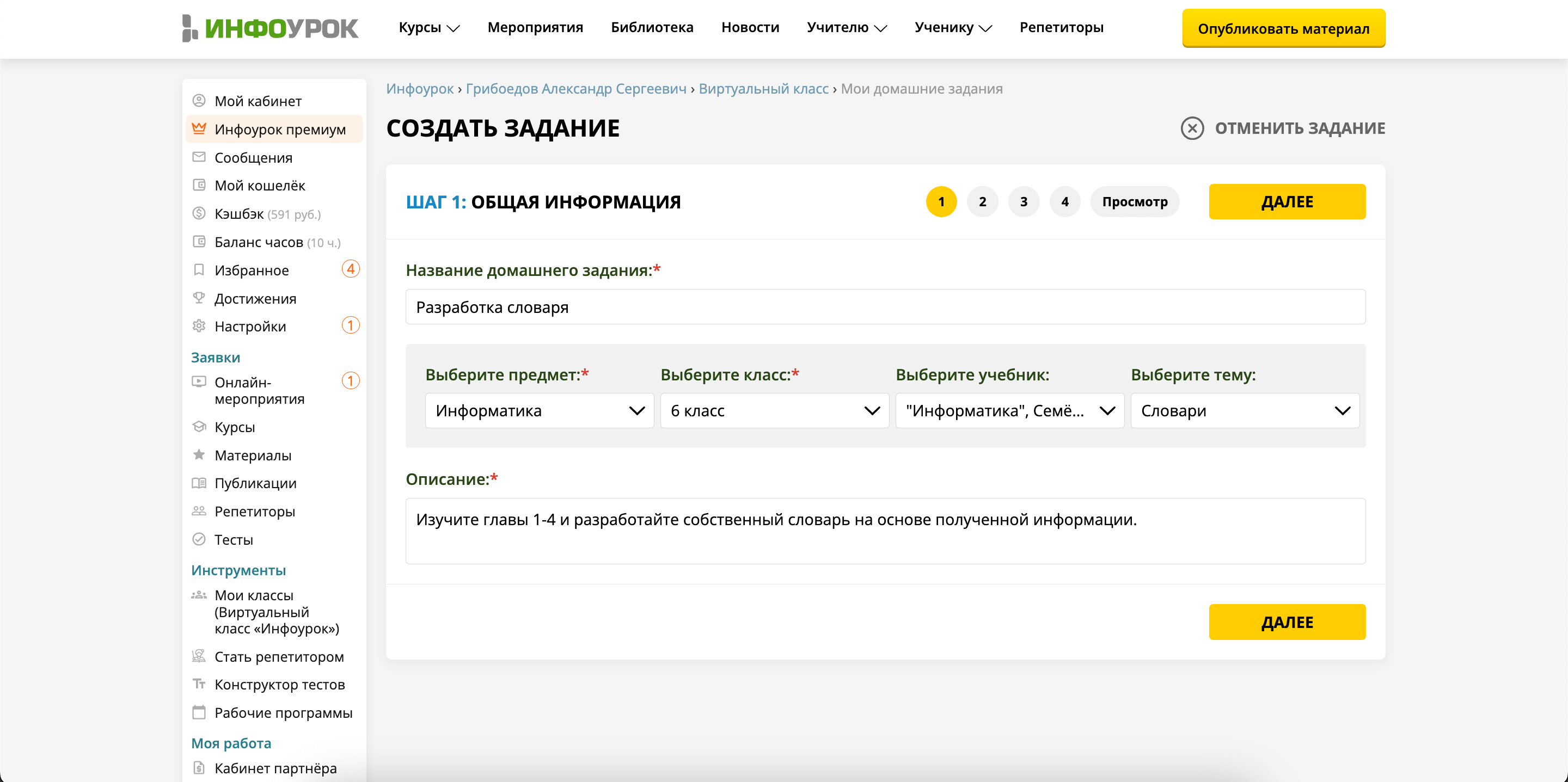Click the Репетиторы people icon

(x=199, y=510)
